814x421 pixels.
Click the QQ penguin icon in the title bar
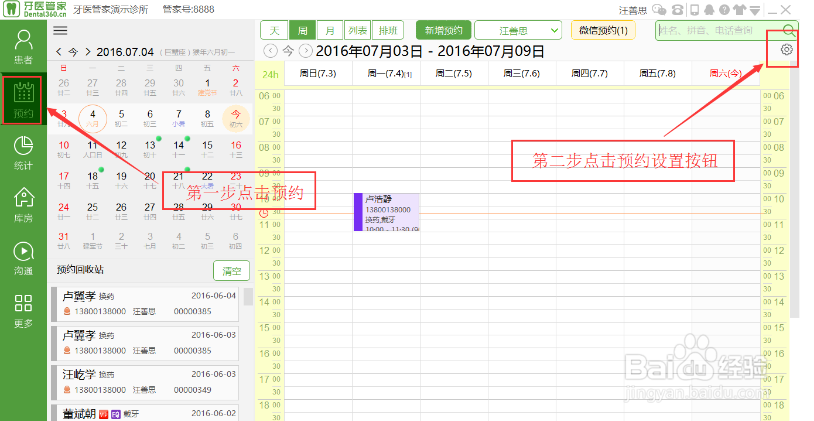709,9
